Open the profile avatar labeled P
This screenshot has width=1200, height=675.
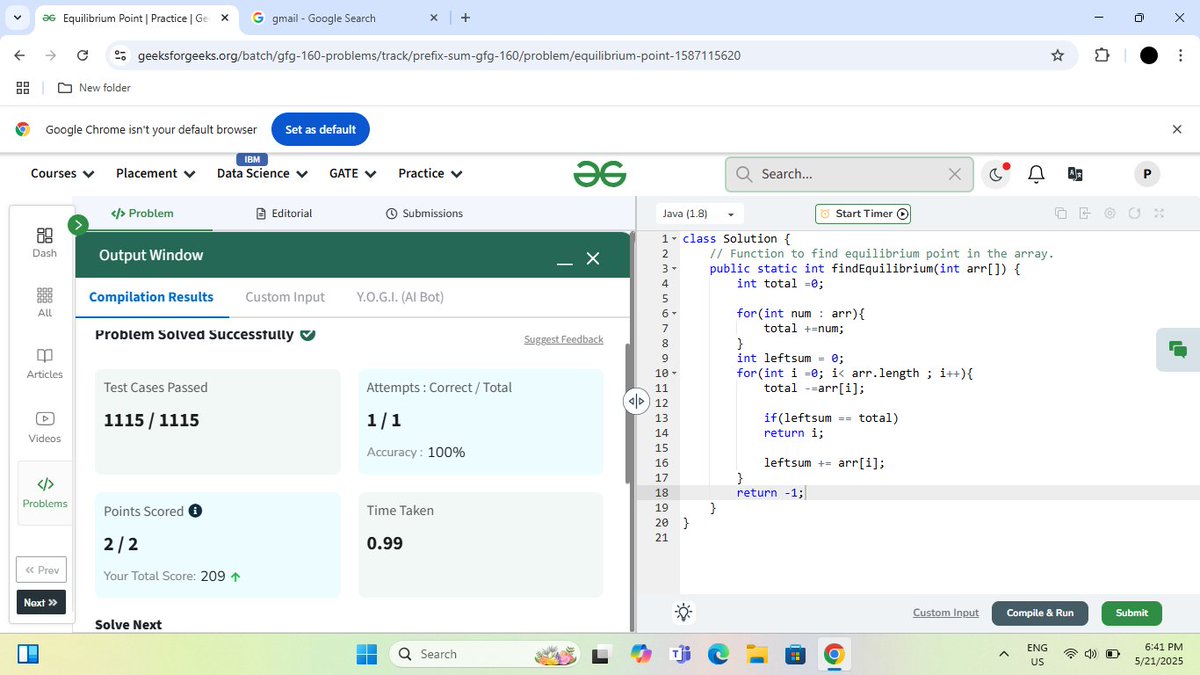(1147, 174)
